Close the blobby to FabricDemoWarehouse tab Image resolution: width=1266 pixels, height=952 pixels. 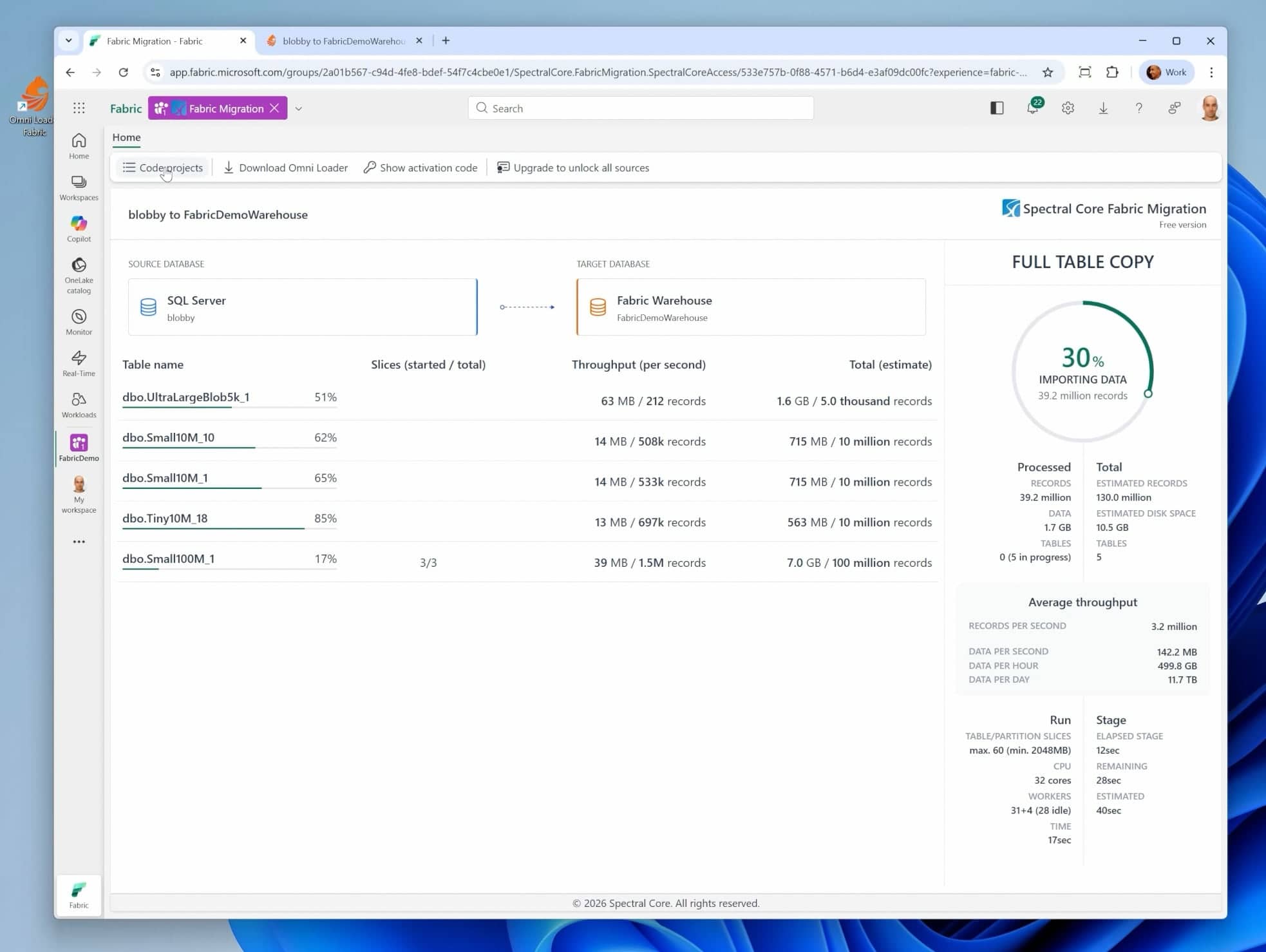point(419,41)
